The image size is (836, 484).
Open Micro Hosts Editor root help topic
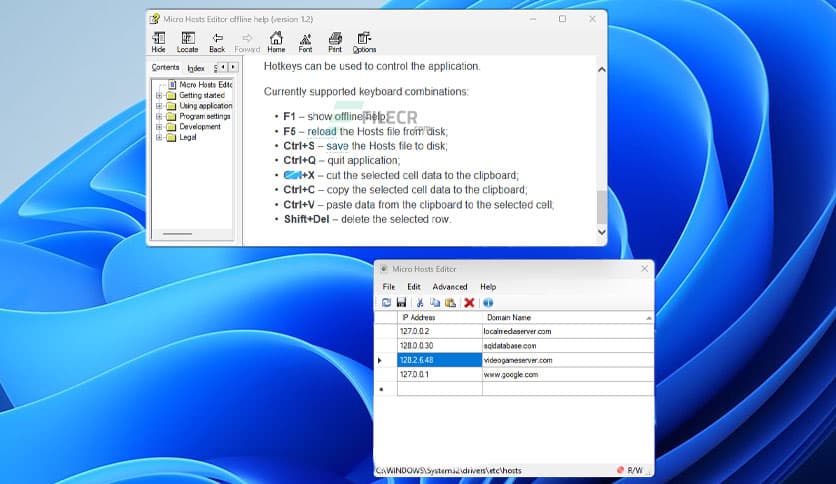[205, 85]
